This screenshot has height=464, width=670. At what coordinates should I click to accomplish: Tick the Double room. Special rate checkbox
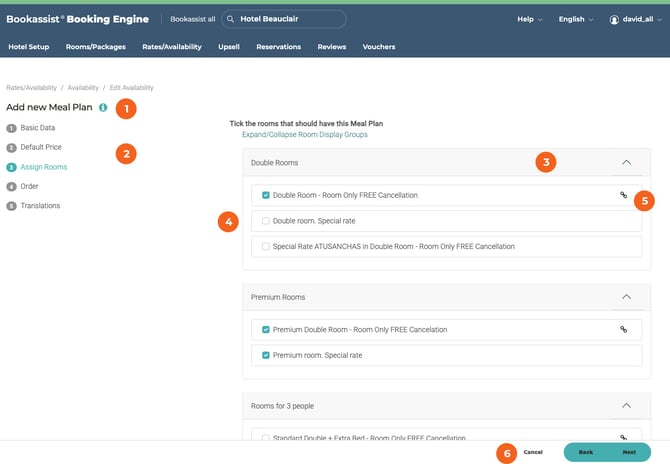265,220
